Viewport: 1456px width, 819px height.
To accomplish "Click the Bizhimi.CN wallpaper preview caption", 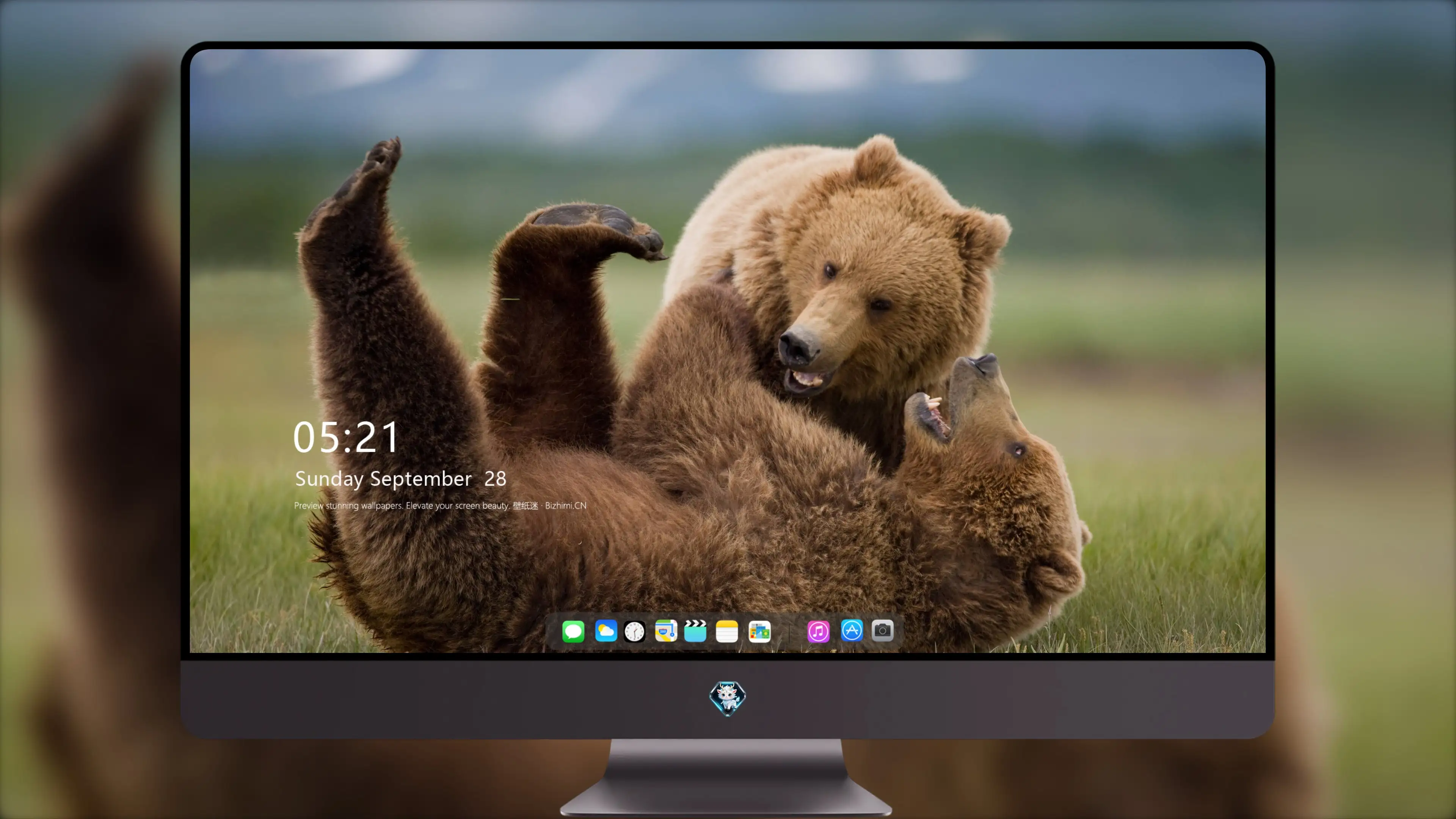I will click(440, 505).
